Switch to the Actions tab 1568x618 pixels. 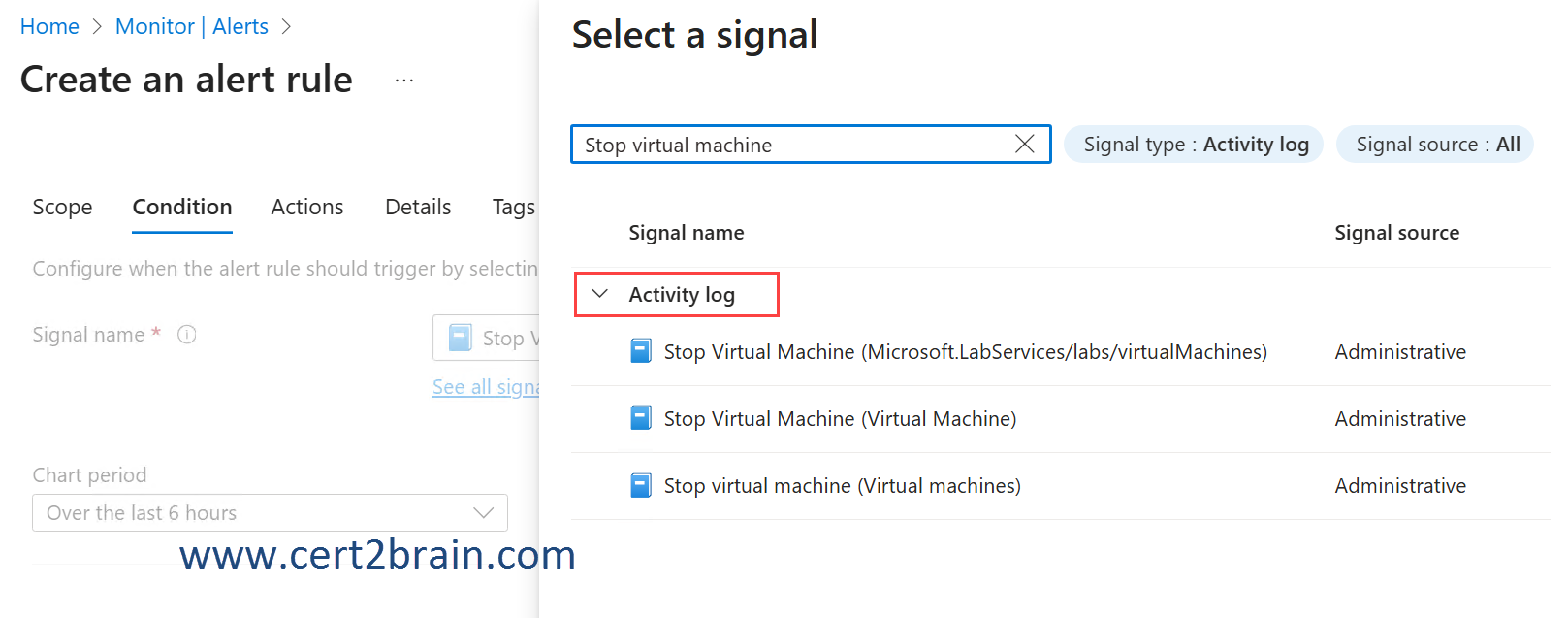pos(307,208)
